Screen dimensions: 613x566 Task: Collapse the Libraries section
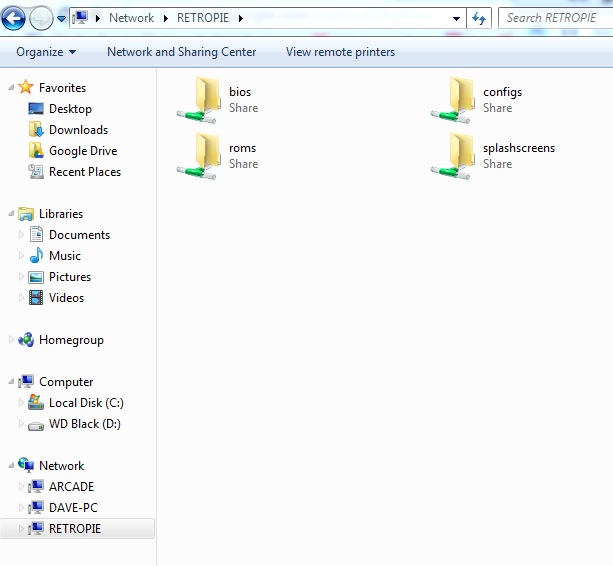tap(11, 213)
